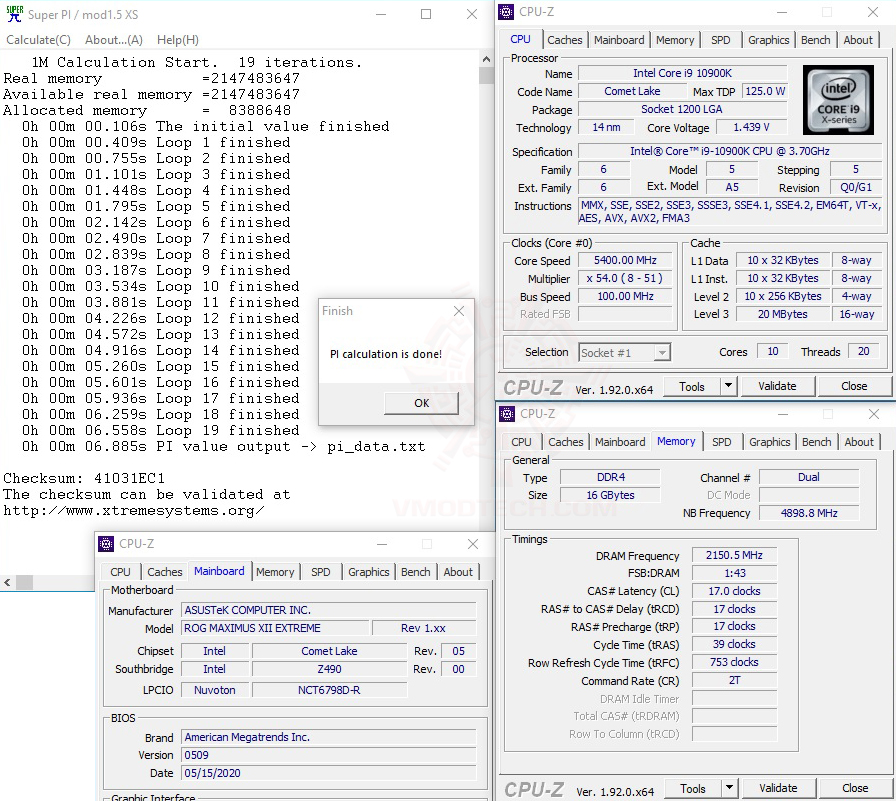Click OK in the Pi calculation done dialog
This screenshot has width=896, height=801.
pyautogui.click(x=421, y=403)
